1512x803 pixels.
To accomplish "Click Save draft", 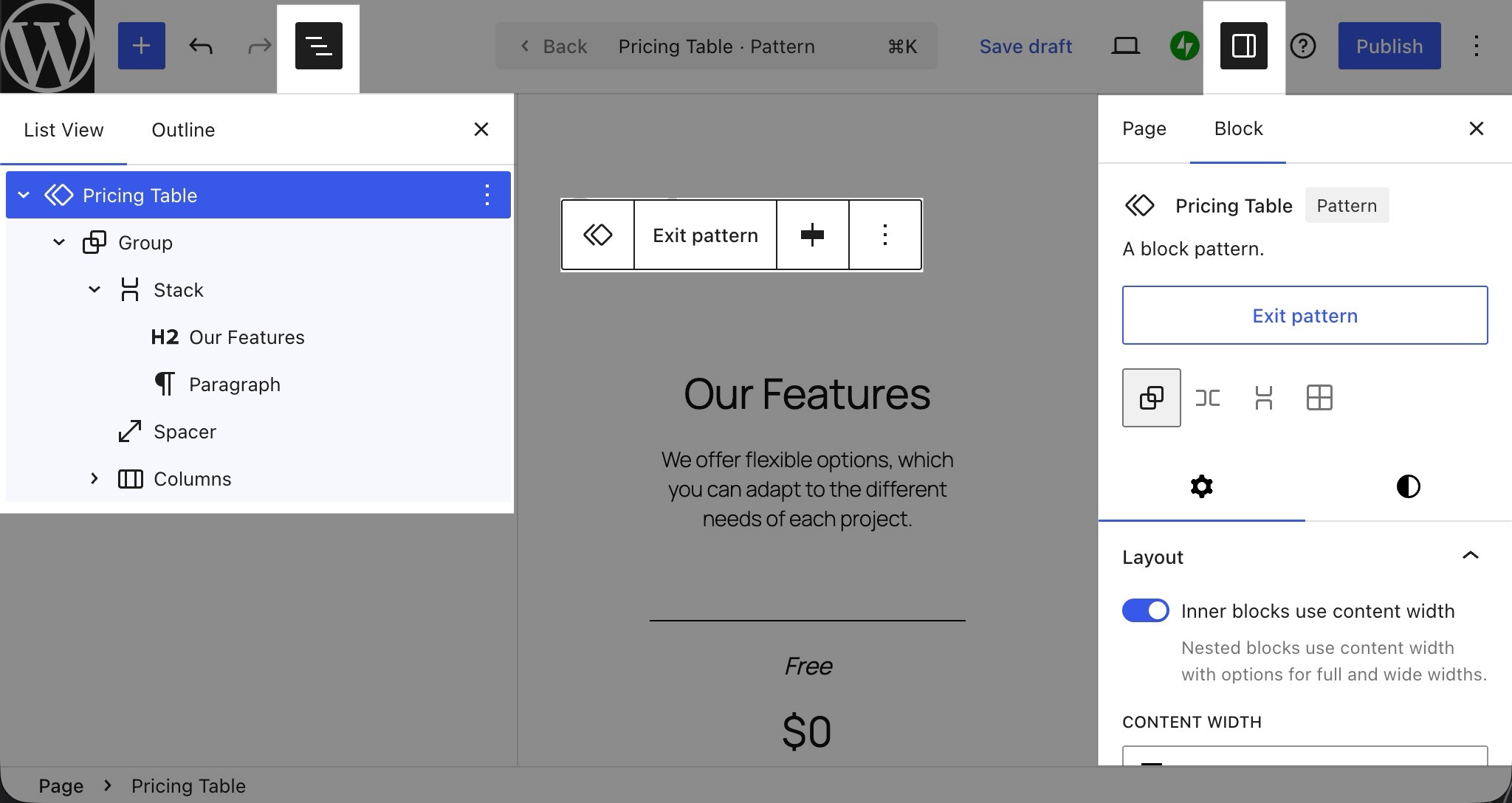I will (1025, 46).
